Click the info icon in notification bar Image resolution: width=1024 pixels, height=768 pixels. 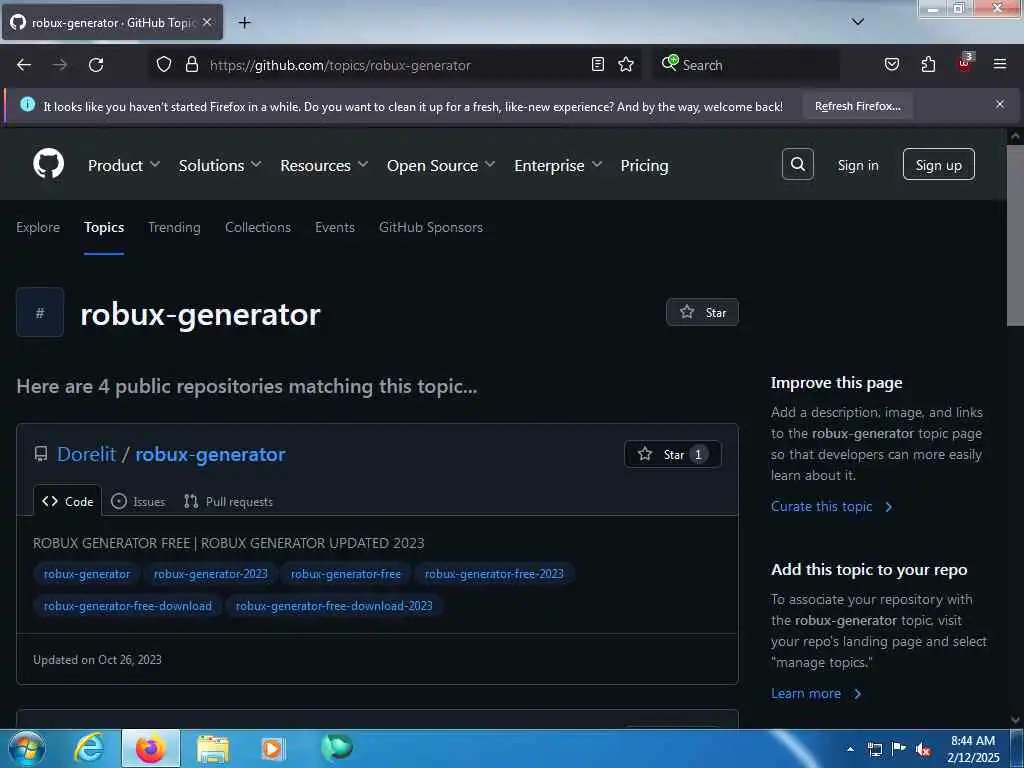27,104
